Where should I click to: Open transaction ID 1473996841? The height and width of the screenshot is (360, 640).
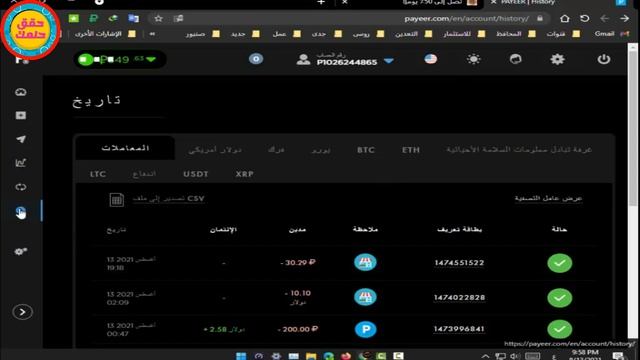[459, 329]
